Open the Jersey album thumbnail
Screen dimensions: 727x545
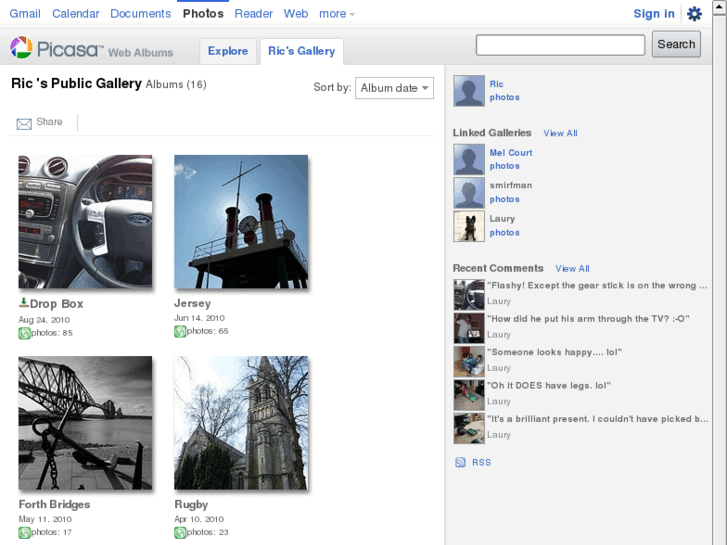[x=241, y=222]
